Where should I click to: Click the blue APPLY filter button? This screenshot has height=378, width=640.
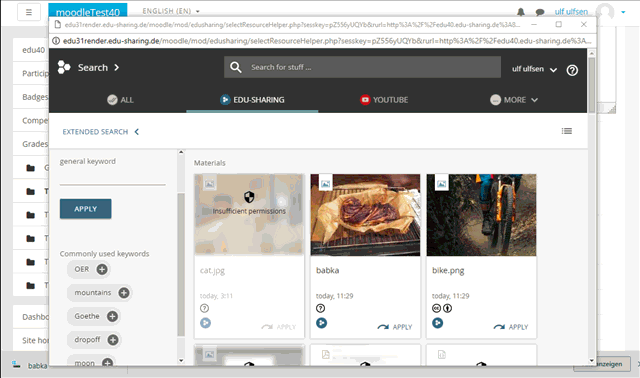coord(85,209)
